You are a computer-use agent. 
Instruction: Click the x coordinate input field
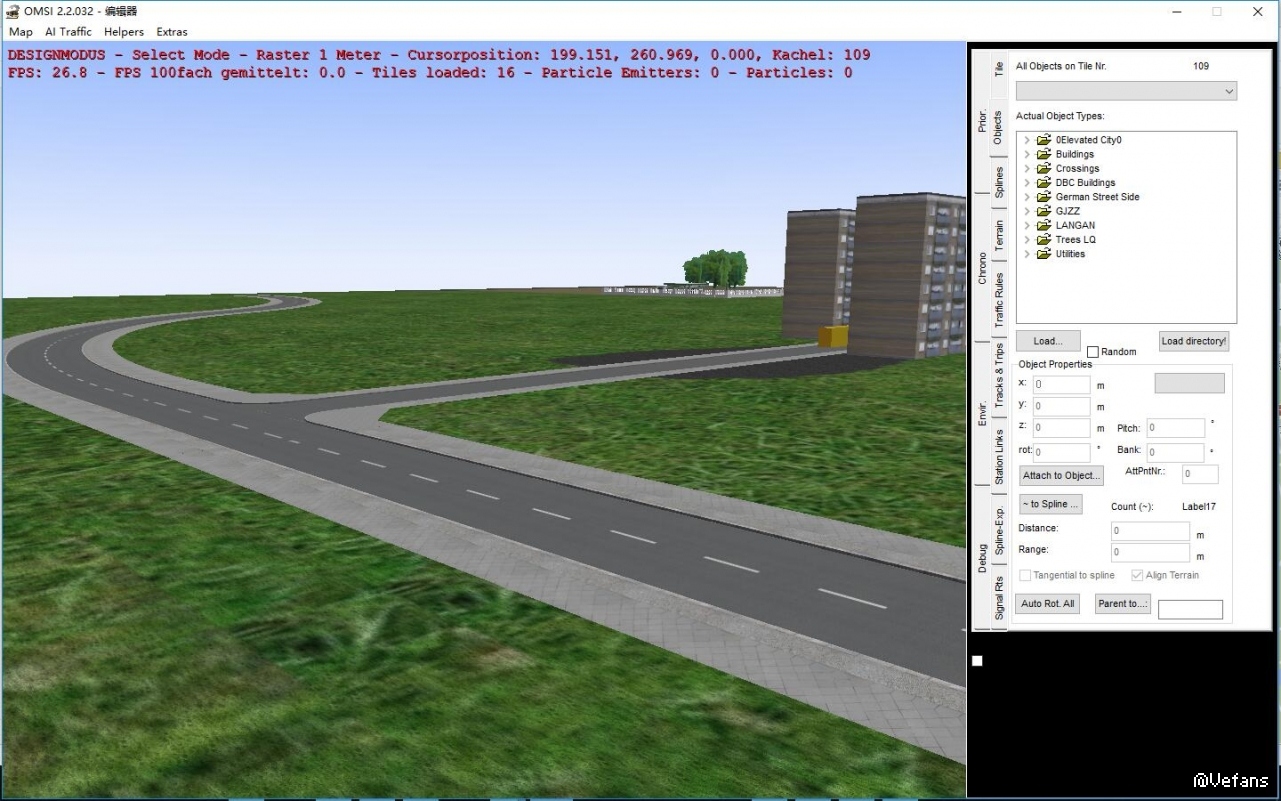1062,384
